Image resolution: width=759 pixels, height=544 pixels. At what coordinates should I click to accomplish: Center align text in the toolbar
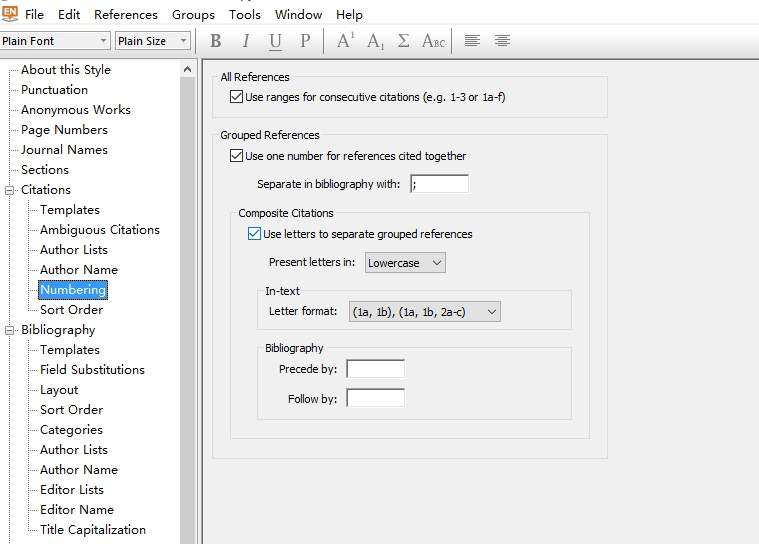point(502,41)
